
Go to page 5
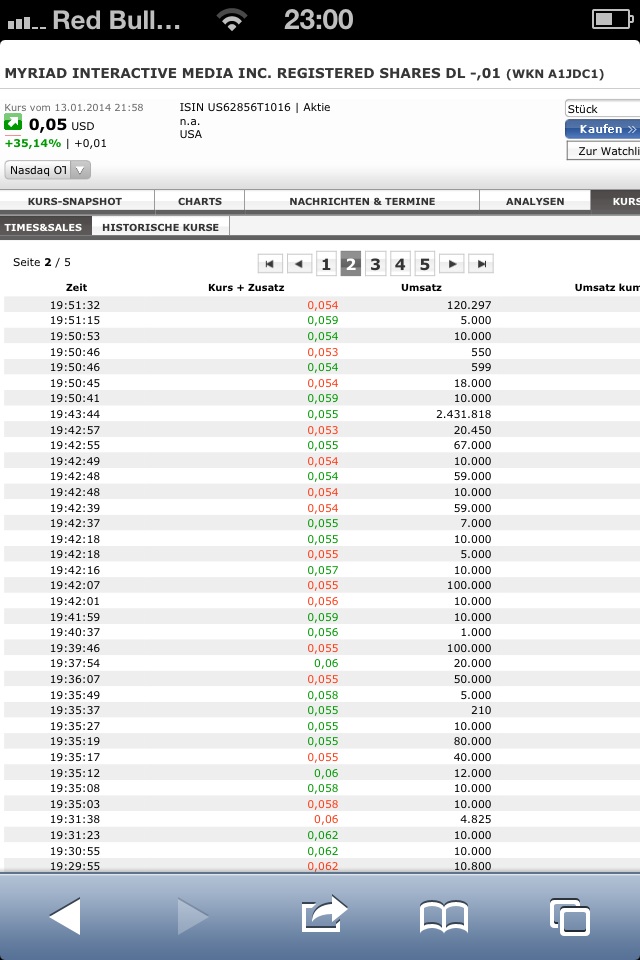(x=424, y=264)
